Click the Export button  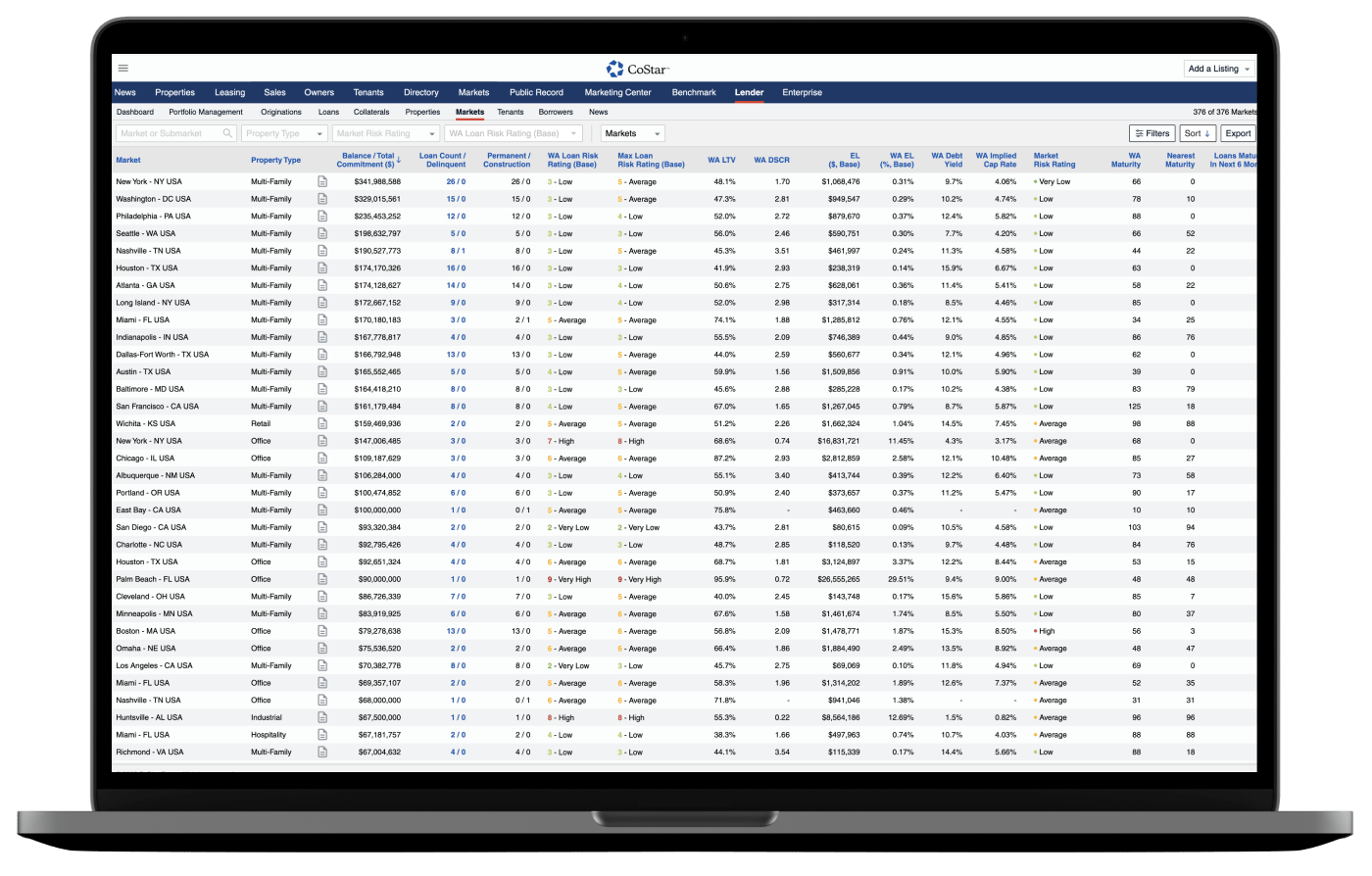[1238, 133]
